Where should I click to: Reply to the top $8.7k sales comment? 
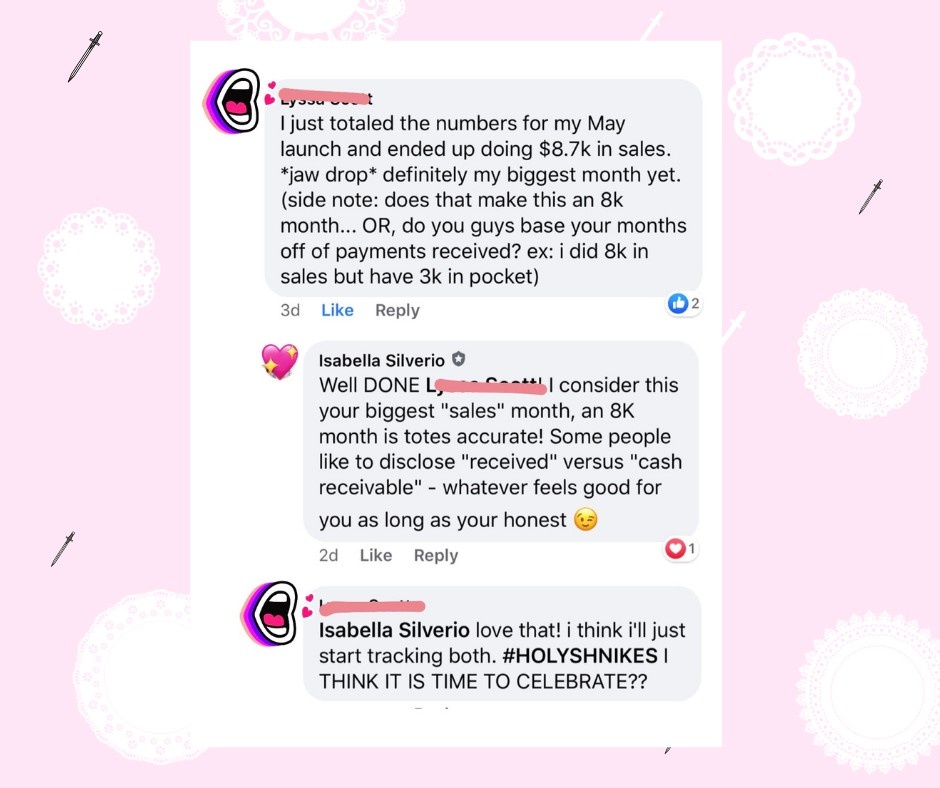[x=397, y=310]
